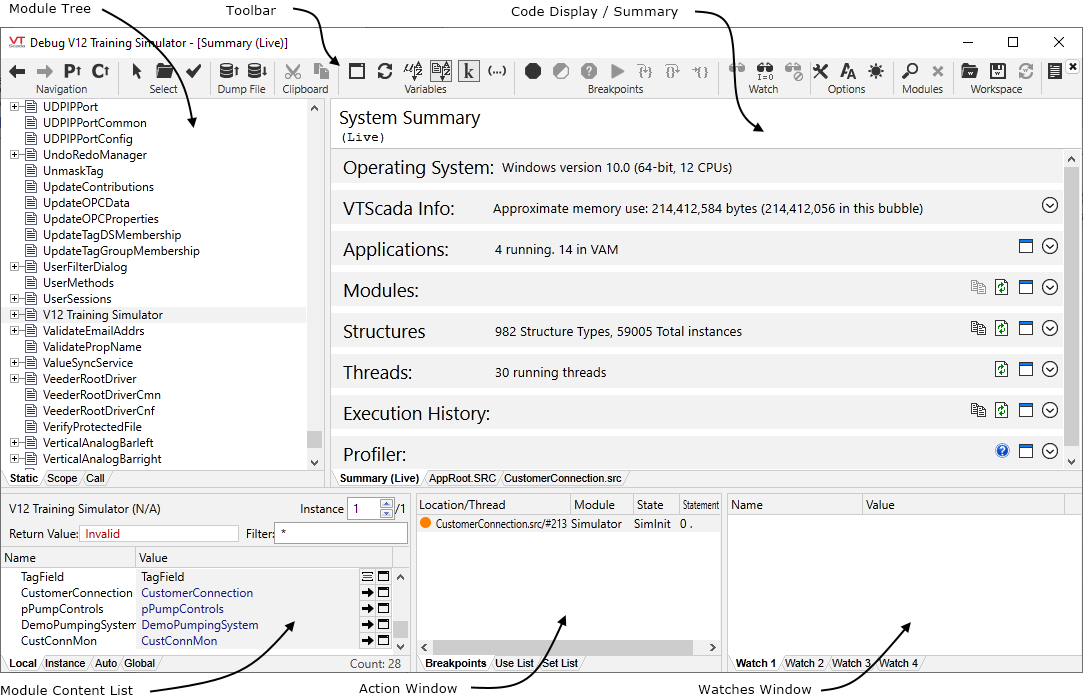Click the pPumpControls value link
This screenshot has width=1083, height=698.
[182, 609]
